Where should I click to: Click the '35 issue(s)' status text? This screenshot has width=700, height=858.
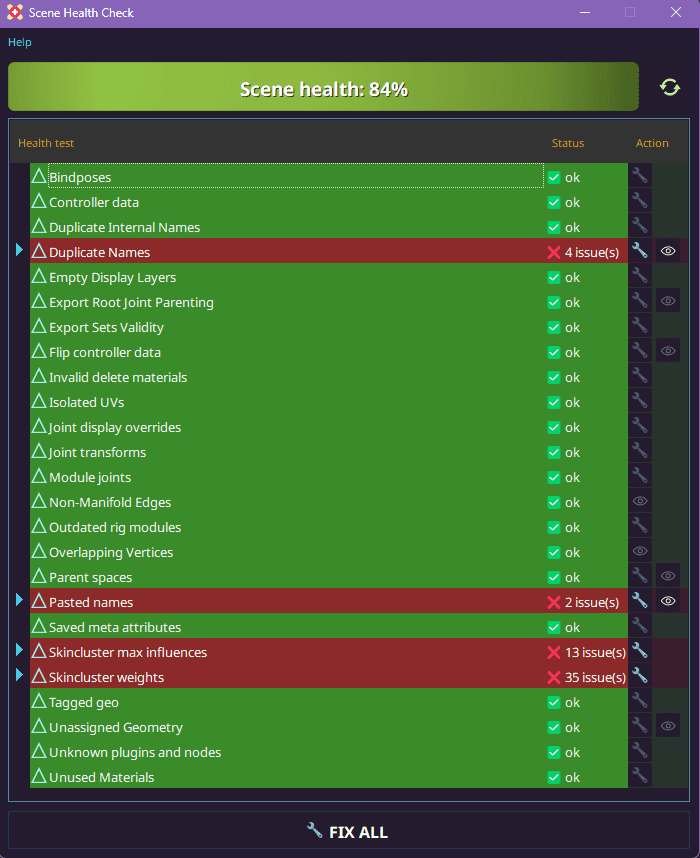[x=595, y=677]
